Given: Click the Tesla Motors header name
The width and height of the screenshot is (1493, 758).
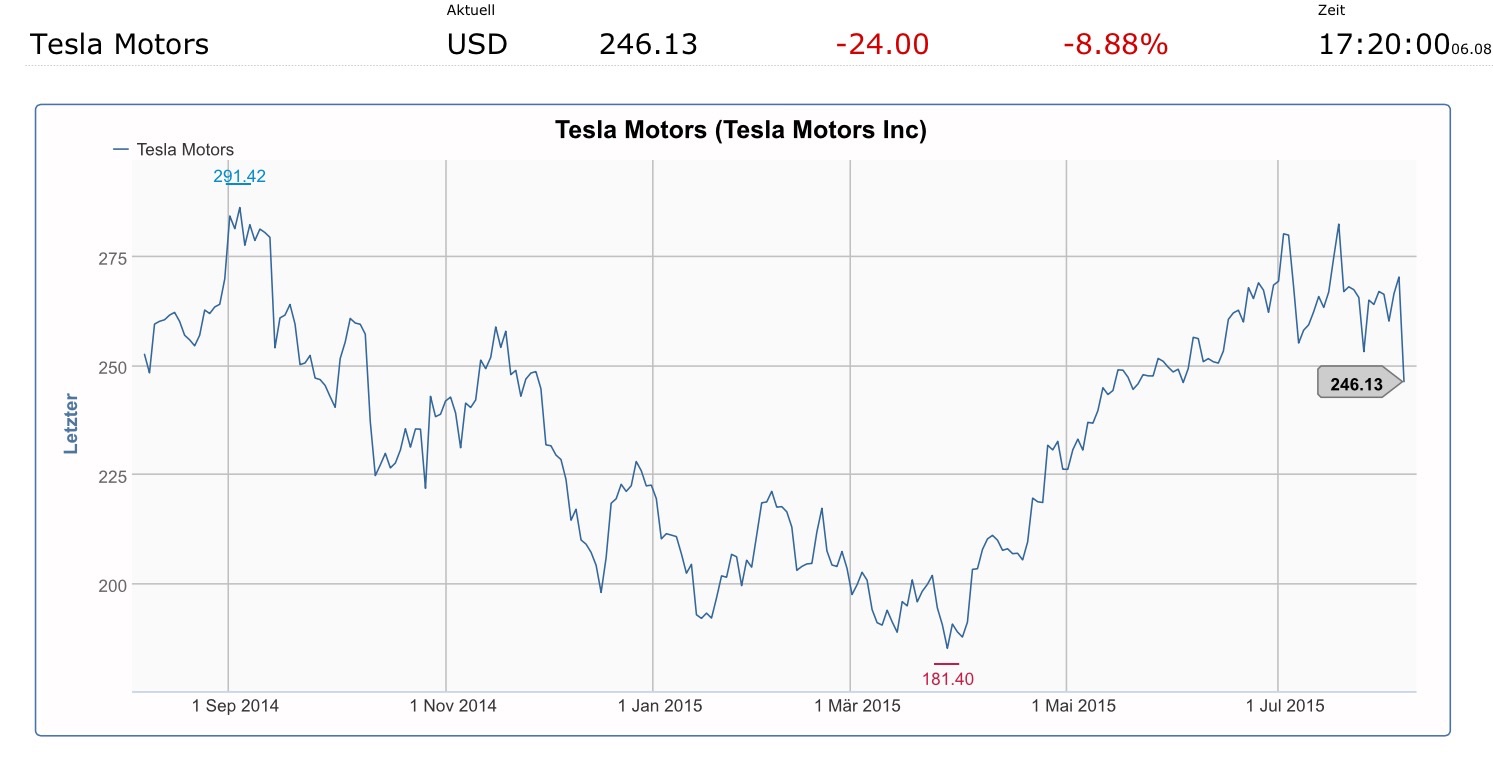Looking at the screenshot, I should (x=119, y=45).
